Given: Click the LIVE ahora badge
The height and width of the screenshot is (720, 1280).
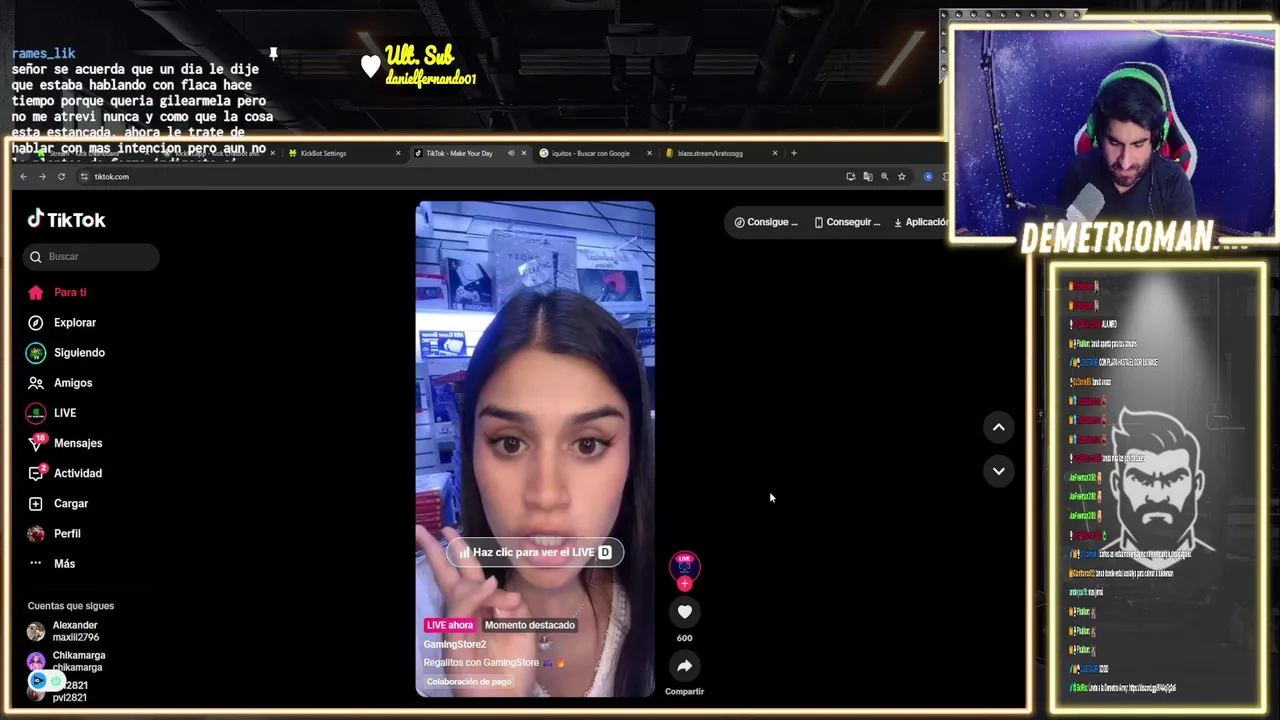Looking at the screenshot, I should [x=450, y=625].
